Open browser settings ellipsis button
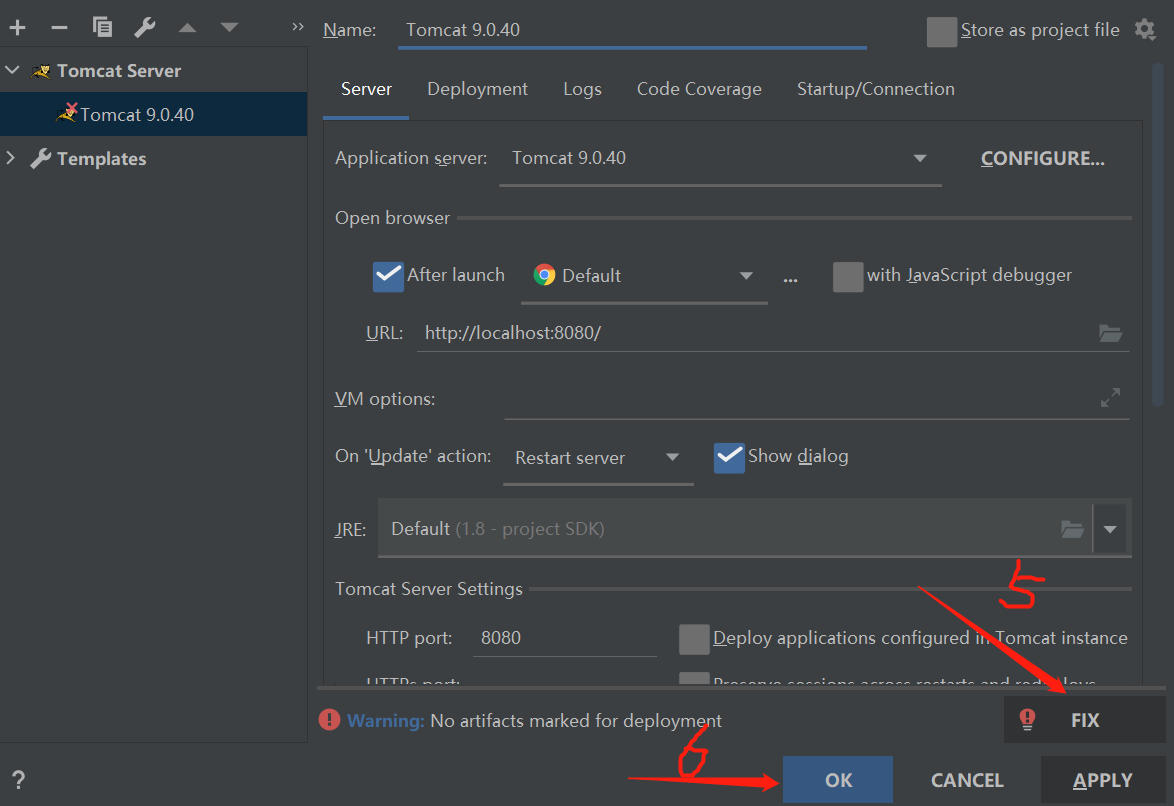The height and width of the screenshot is (806, 1174). 791,279
